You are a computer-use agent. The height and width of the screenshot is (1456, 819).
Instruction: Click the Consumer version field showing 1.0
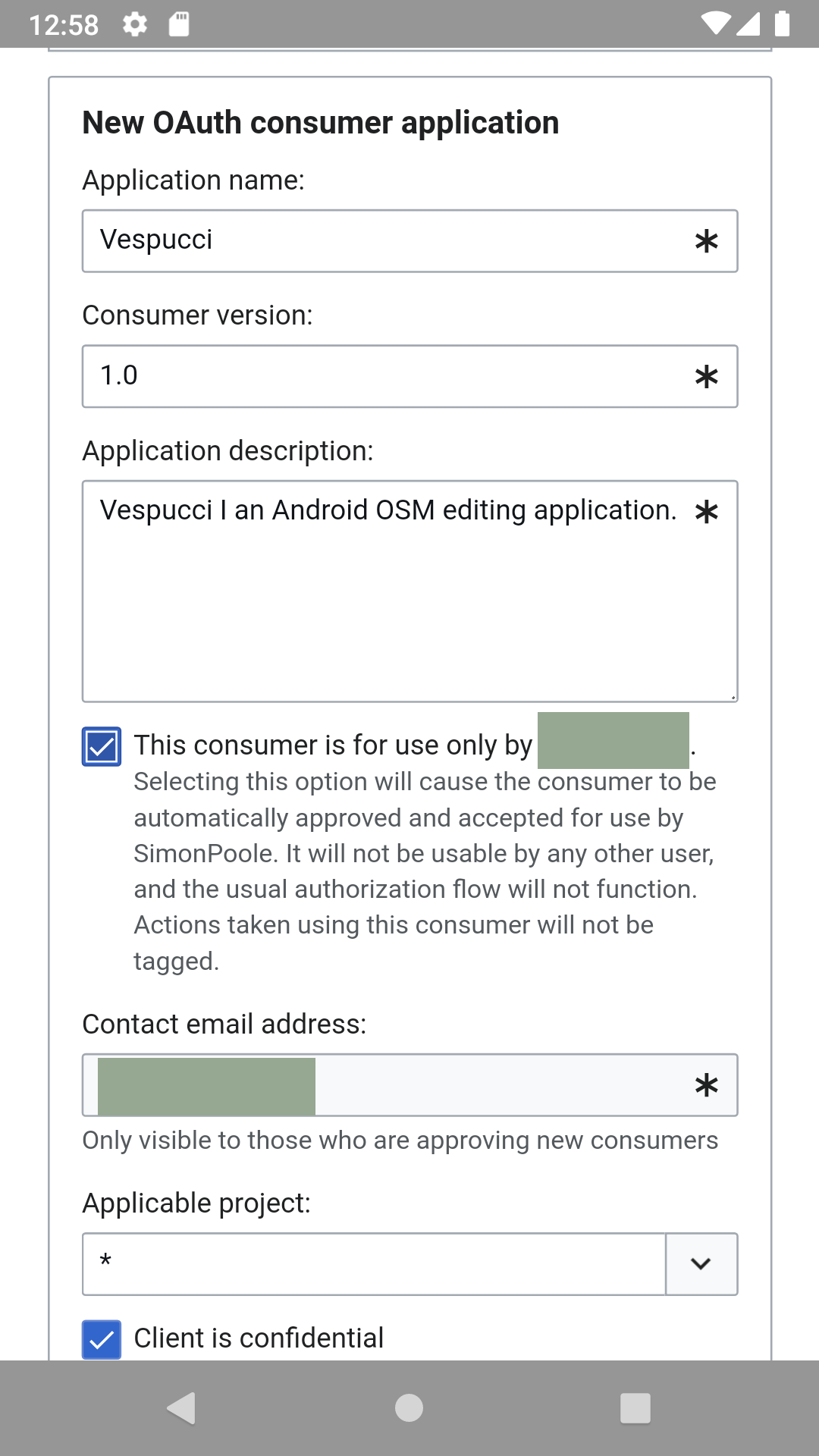point(379,376)
